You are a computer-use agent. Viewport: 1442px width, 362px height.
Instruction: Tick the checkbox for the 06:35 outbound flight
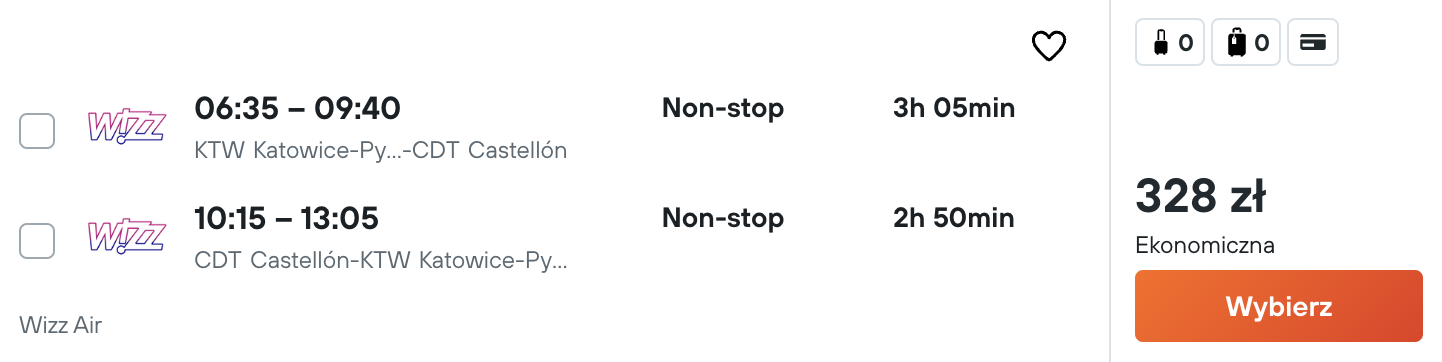click(37, 131)
